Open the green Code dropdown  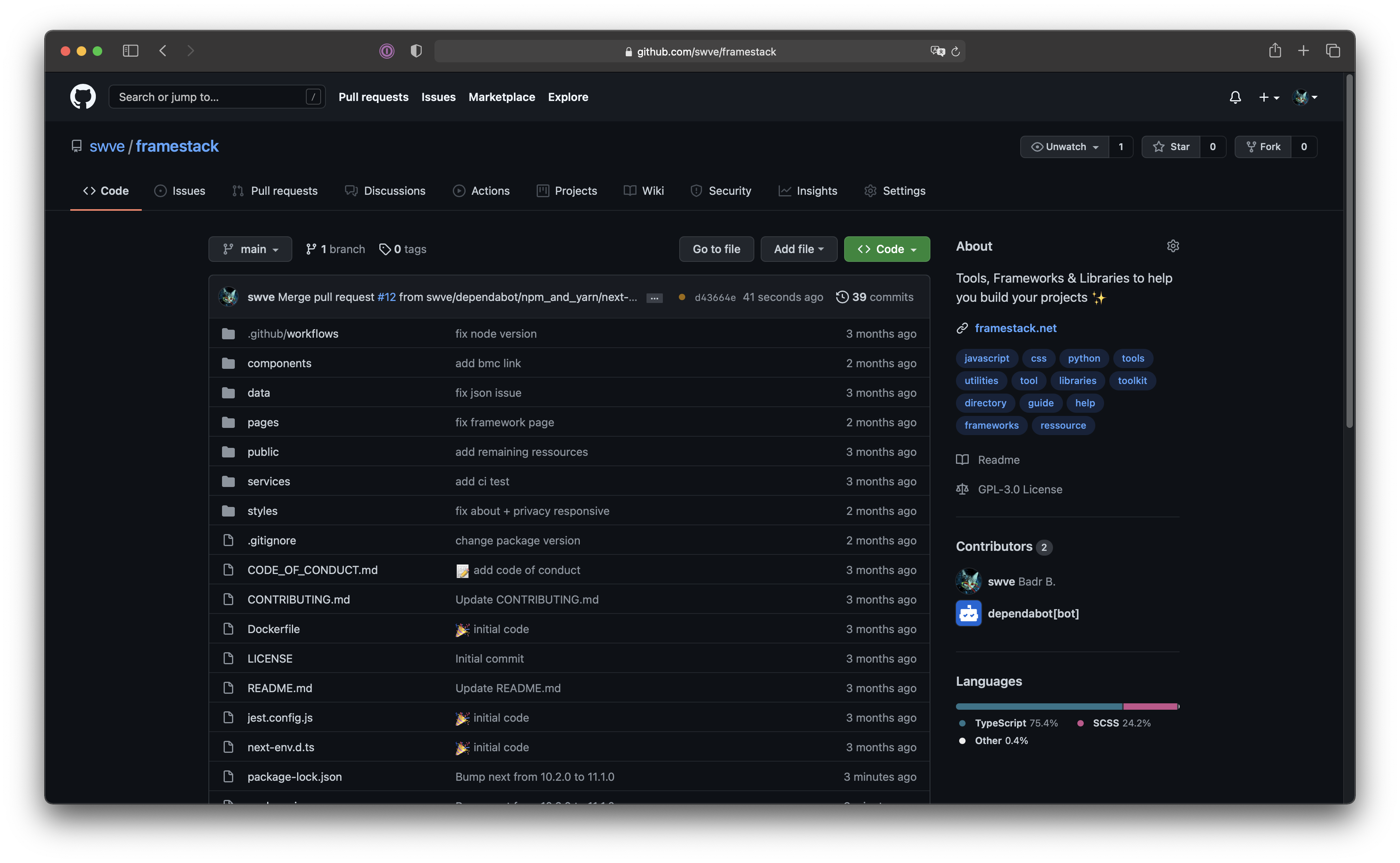coord(886,249)
